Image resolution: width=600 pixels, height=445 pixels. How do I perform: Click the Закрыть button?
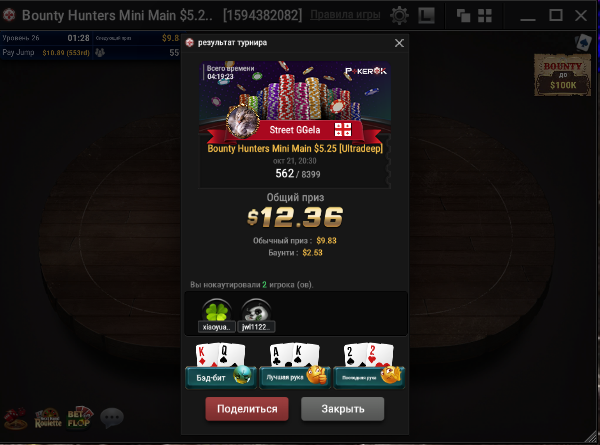pos(342,409)
